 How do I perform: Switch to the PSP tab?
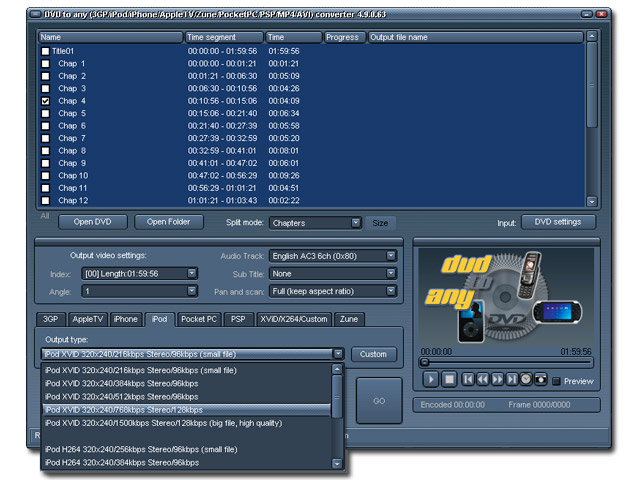(238, 319)
